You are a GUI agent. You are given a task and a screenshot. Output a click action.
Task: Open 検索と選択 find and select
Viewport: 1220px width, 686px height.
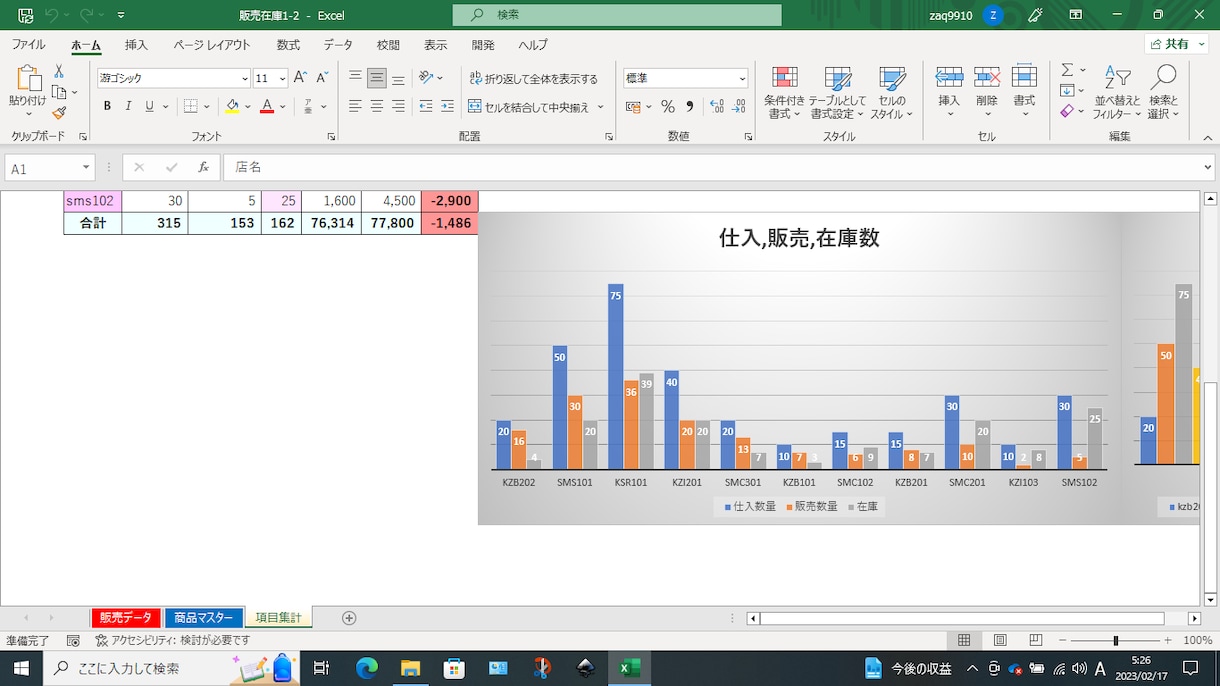click(x=1163, y=93)
